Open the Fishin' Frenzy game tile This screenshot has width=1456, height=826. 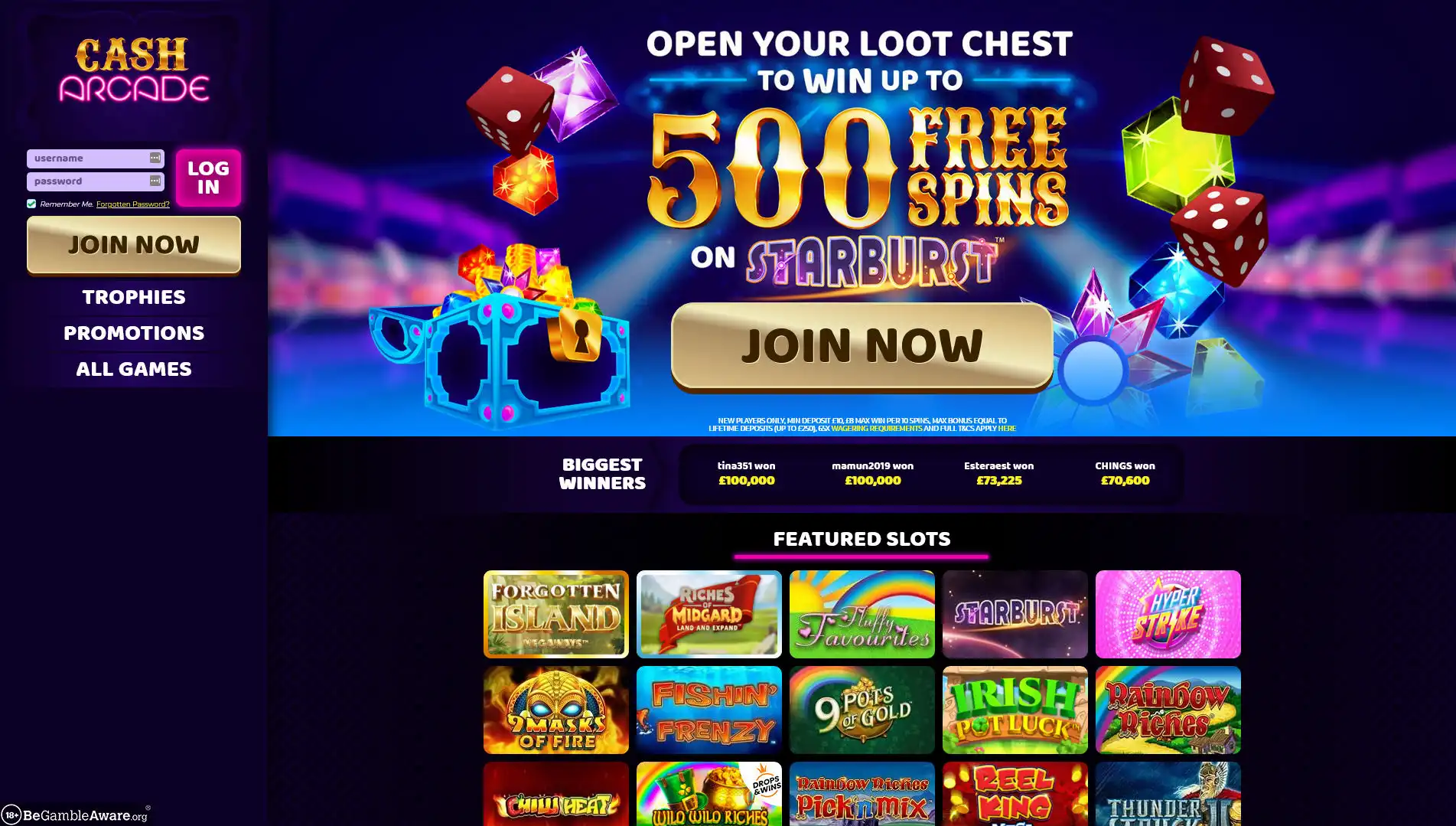(708, 710)
